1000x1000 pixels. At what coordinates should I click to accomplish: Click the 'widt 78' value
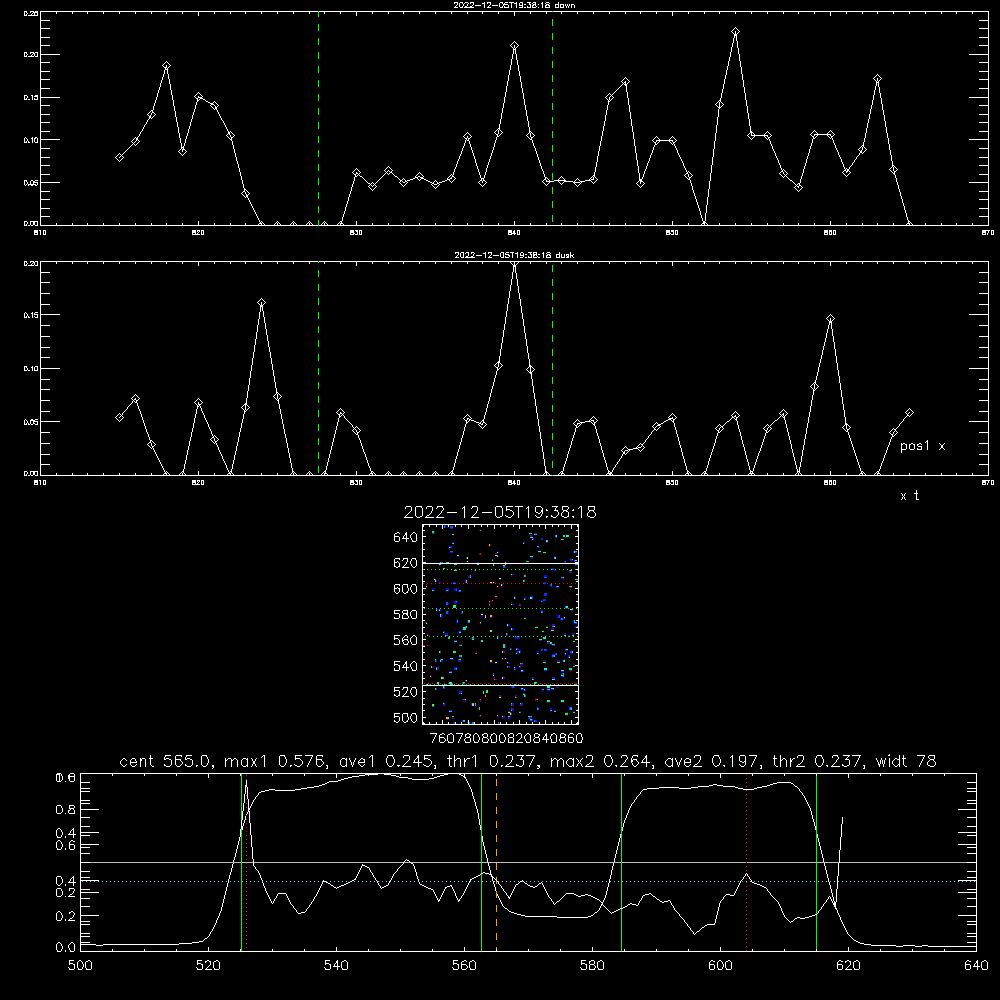tap(906, 761)
